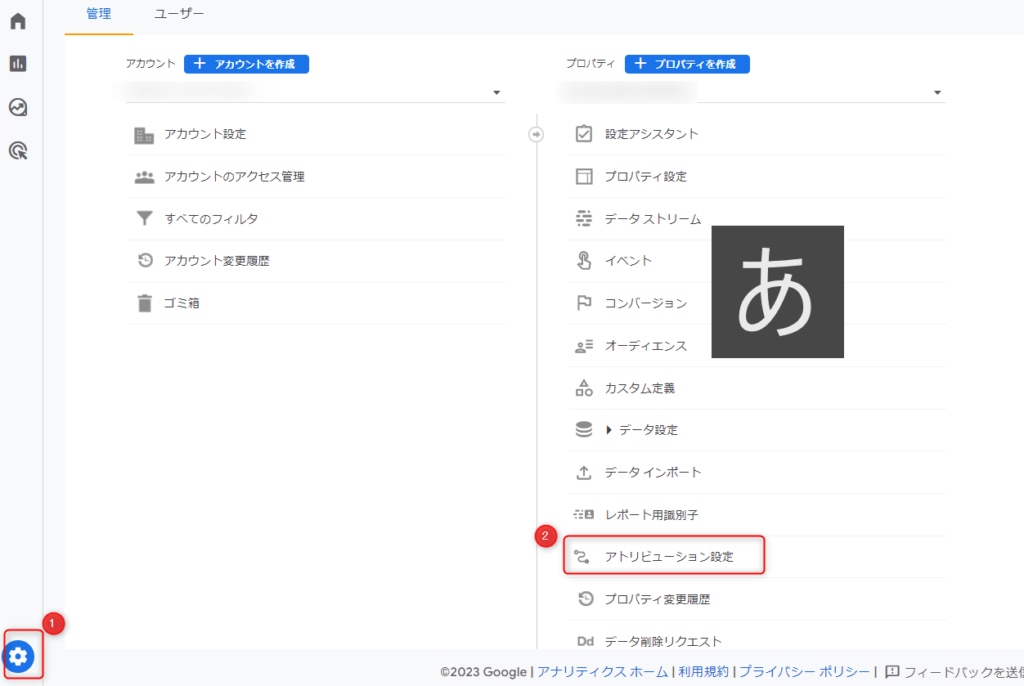Image resolution: width=1024 pixels, height=686 pixels.
Task: Open データ ストリーム settings
Action: pyautogui.click(x=652, y=219)
